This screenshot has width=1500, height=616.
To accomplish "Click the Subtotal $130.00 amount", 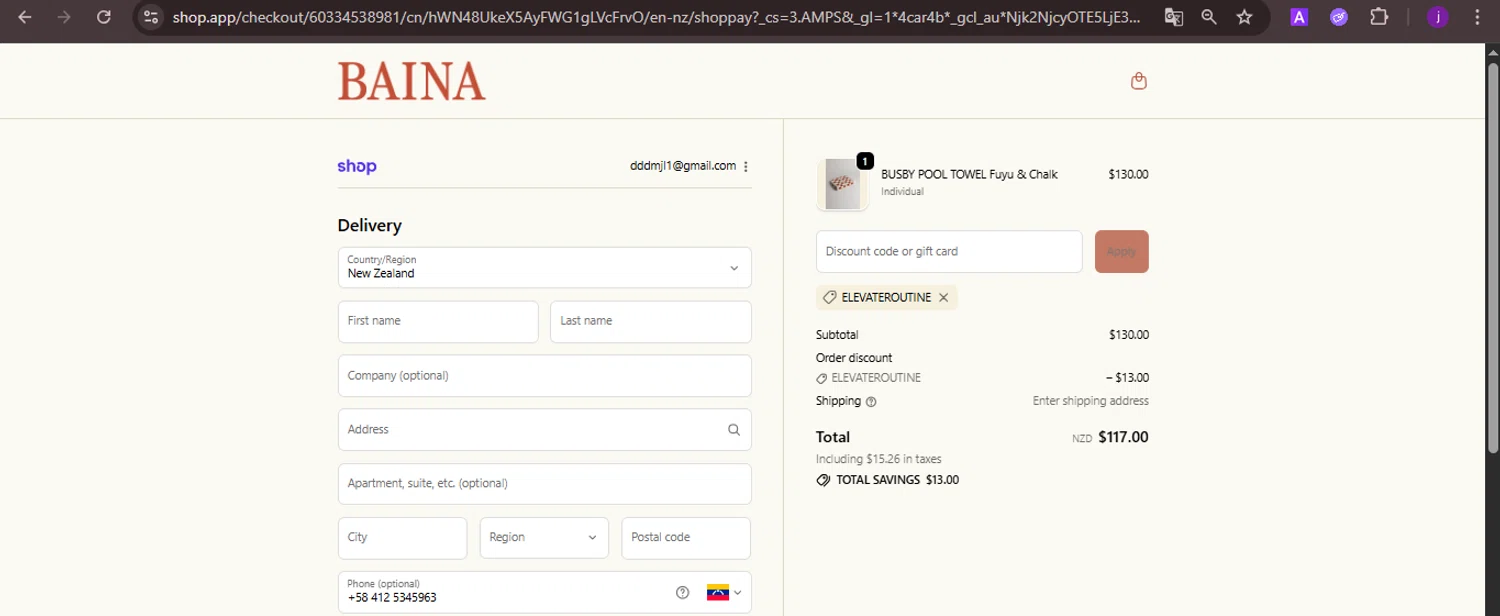I will [1129, 335].
